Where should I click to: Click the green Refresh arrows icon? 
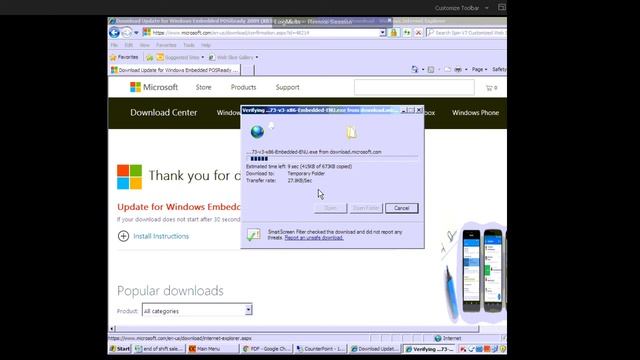tap(407, 33)
